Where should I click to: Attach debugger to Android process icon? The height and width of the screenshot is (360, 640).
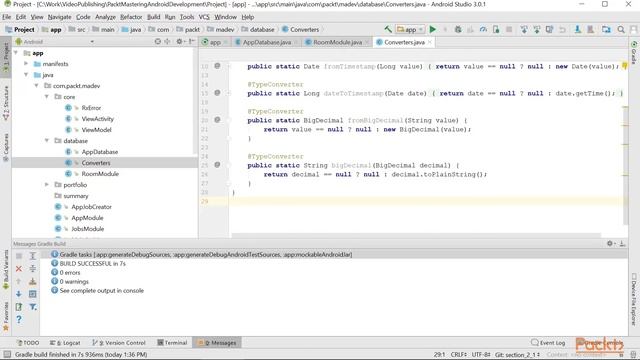[x=496, y=29]
